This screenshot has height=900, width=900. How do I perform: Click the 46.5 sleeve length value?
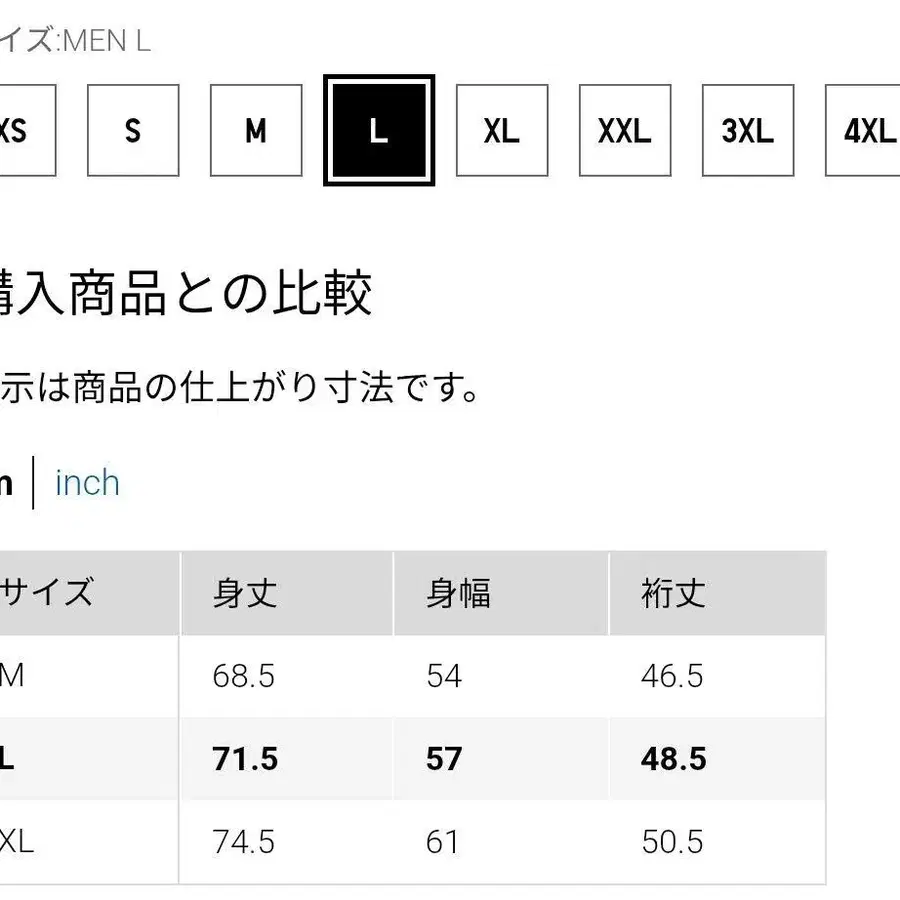click(x=672, y=676)
